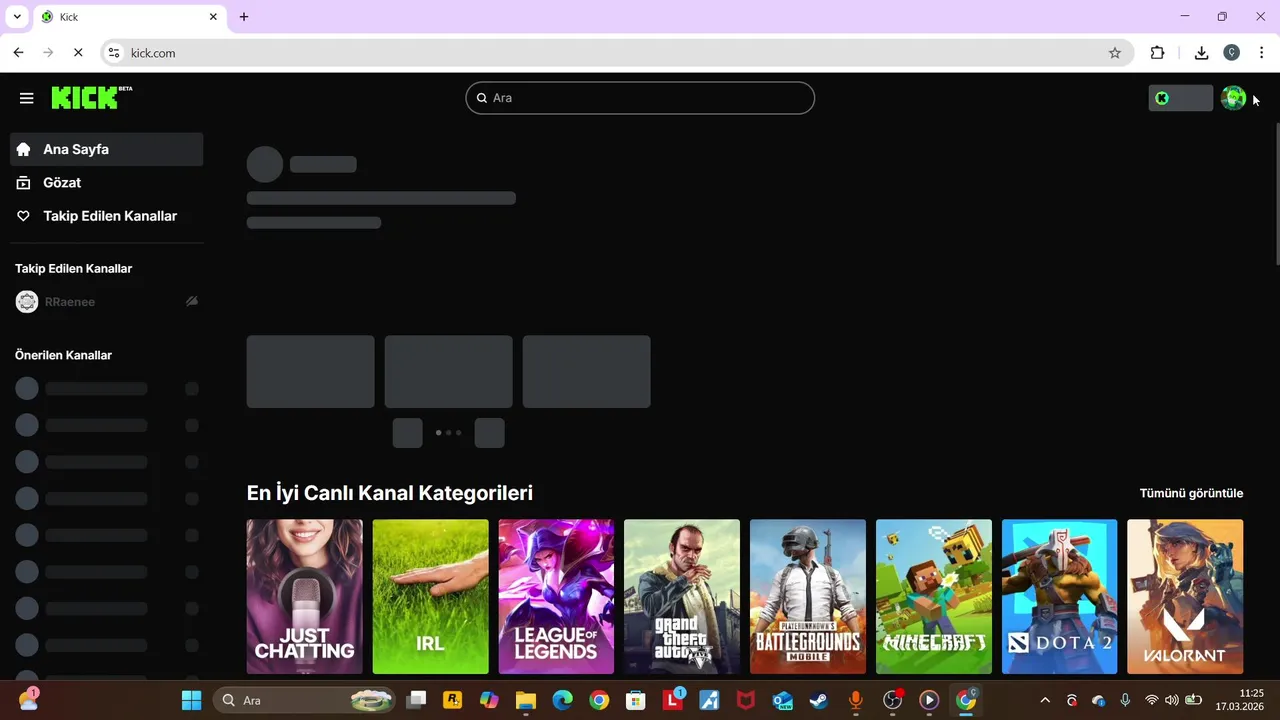Open Rockstar Games Launcher from taskbar

coord(453,700)
